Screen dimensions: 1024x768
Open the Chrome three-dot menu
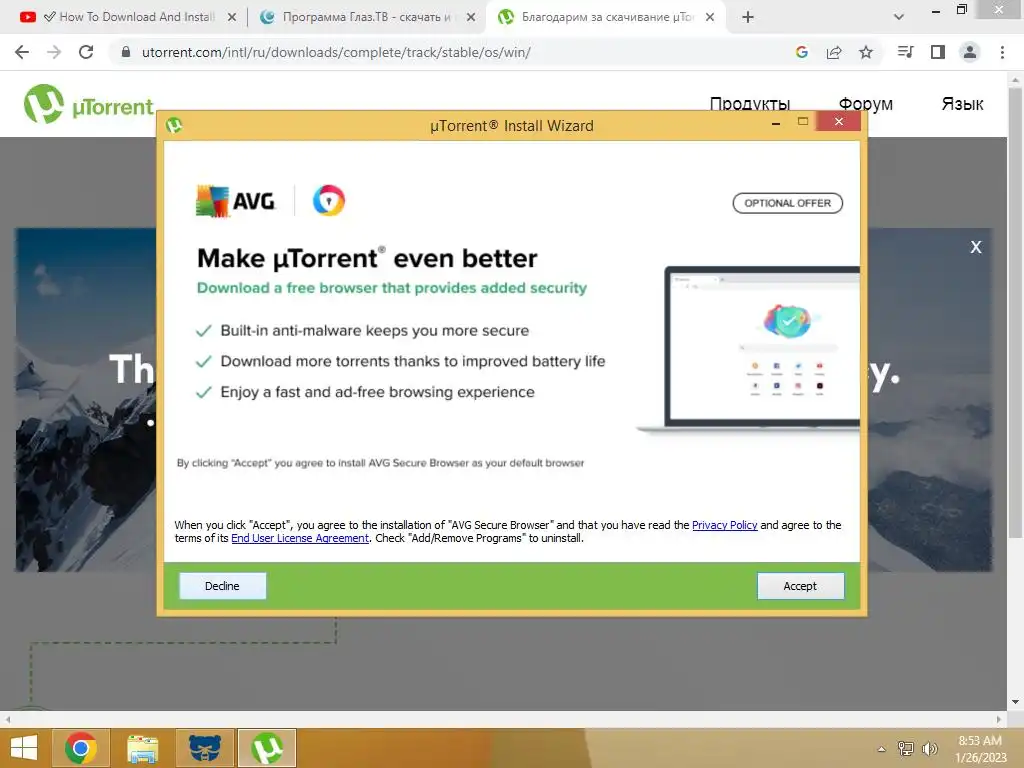click(1002, 52)
